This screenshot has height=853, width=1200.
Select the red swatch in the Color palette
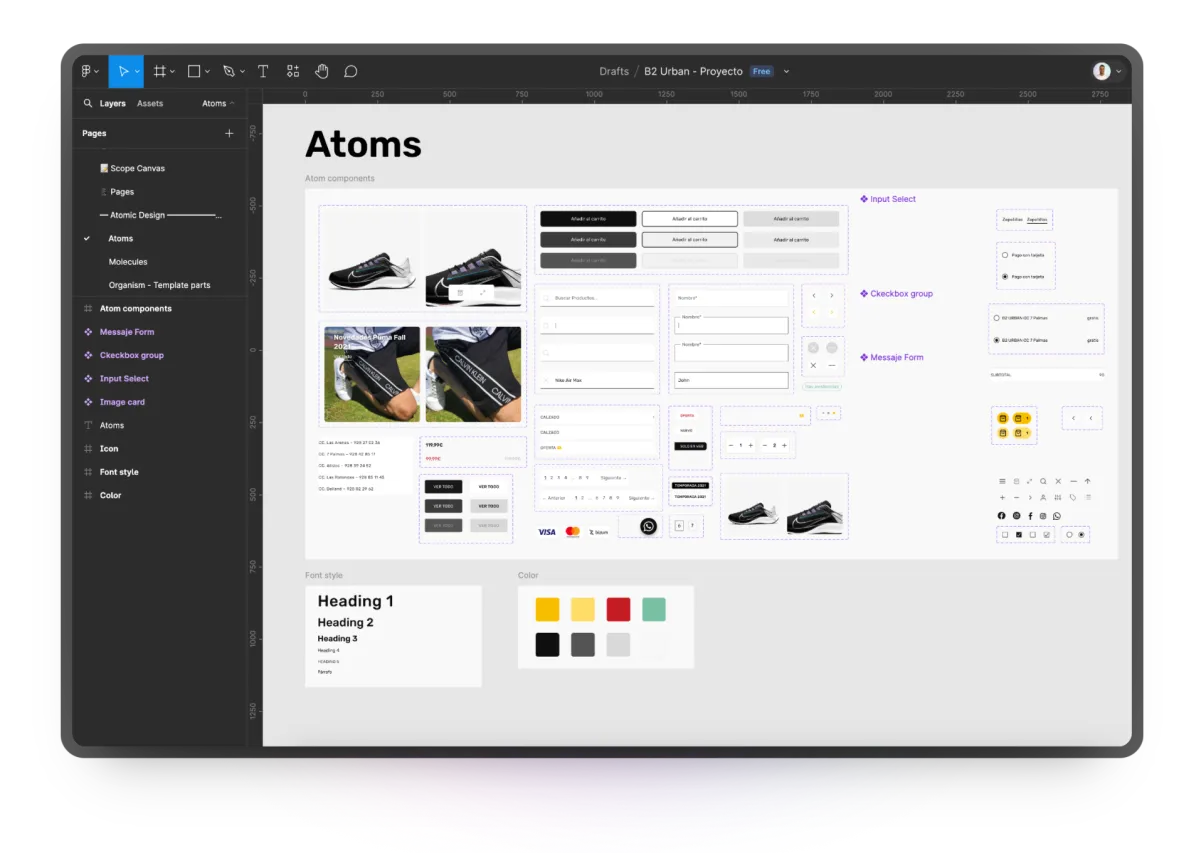tap(618, 608)
